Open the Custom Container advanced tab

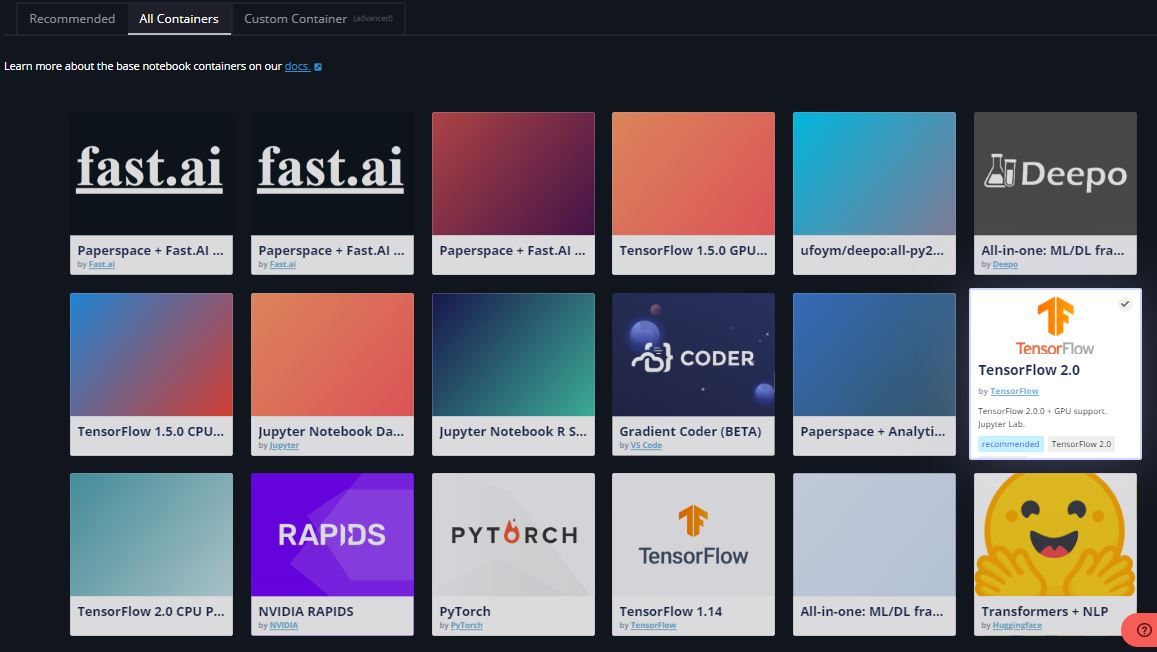point(318,18)
